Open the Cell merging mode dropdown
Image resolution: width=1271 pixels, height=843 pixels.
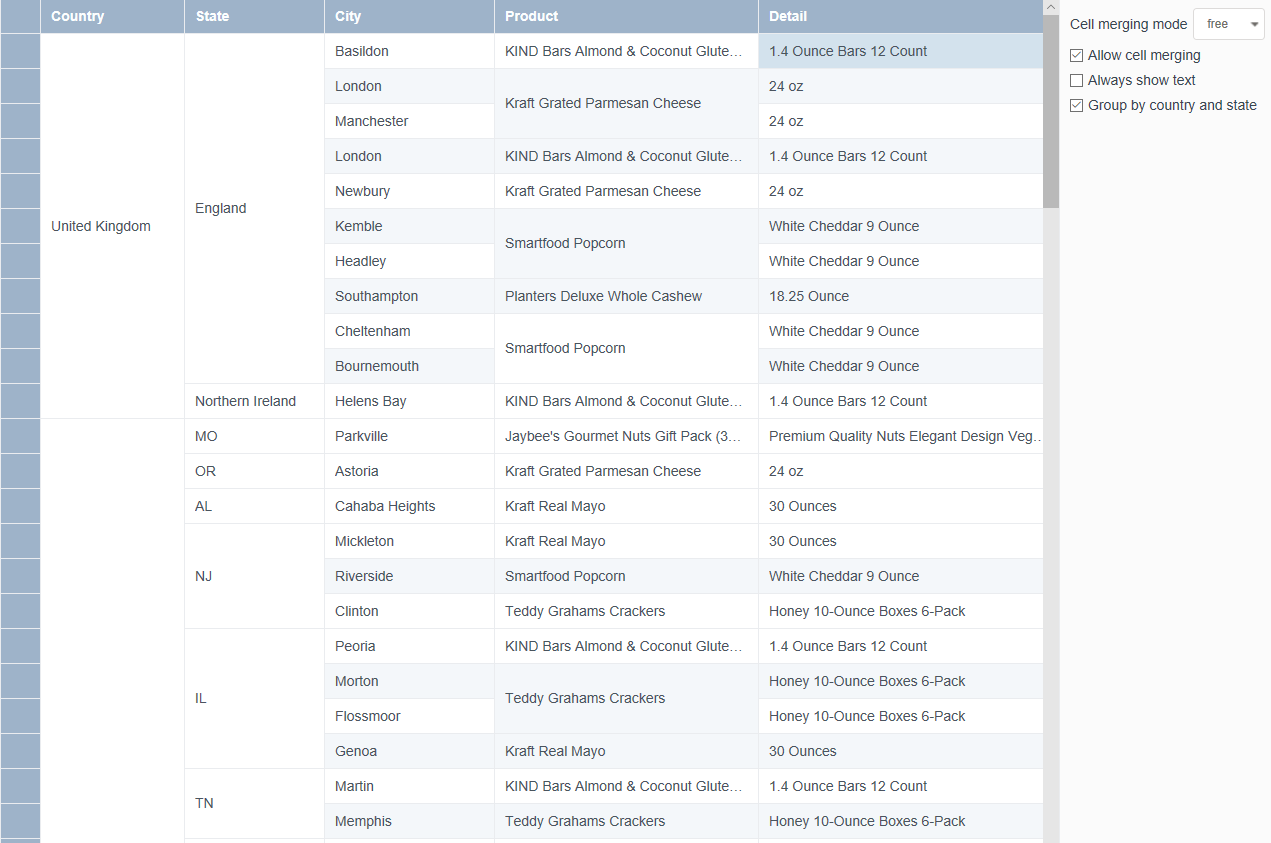[x=1229, y=24]
